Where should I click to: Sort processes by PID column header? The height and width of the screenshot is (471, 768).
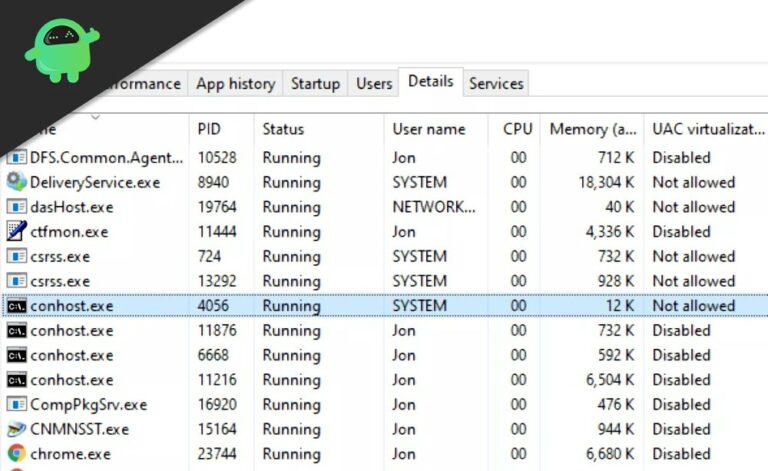tap(209, 129)
